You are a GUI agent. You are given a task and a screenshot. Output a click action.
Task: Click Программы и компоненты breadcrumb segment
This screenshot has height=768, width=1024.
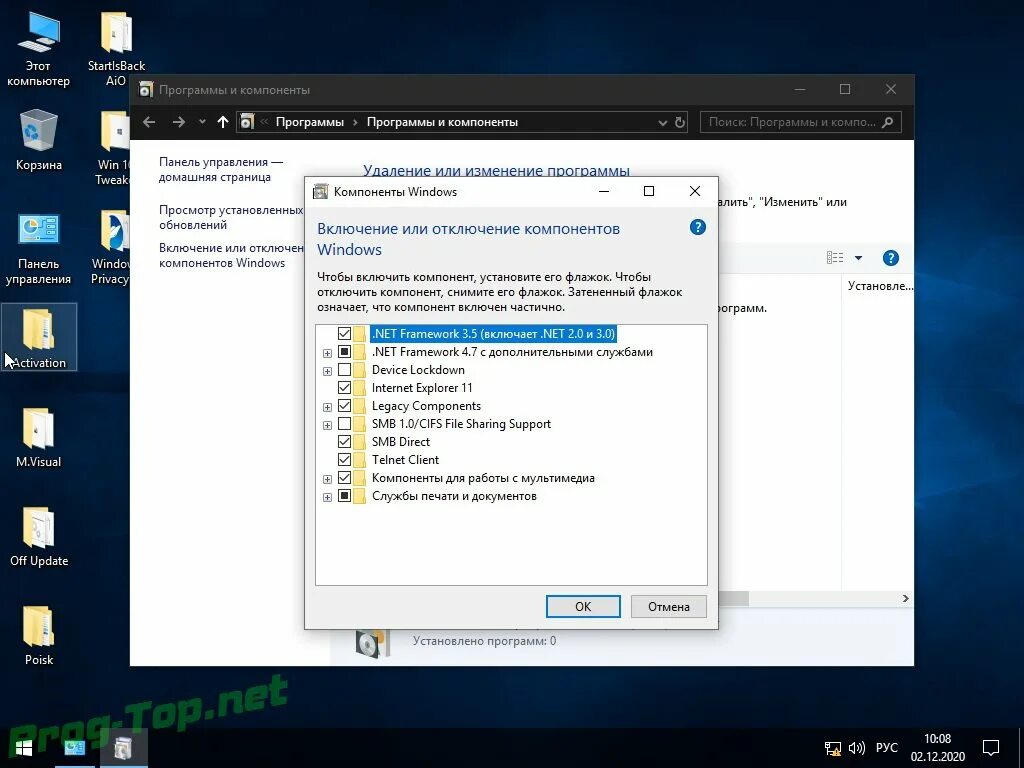click(442, 122)
